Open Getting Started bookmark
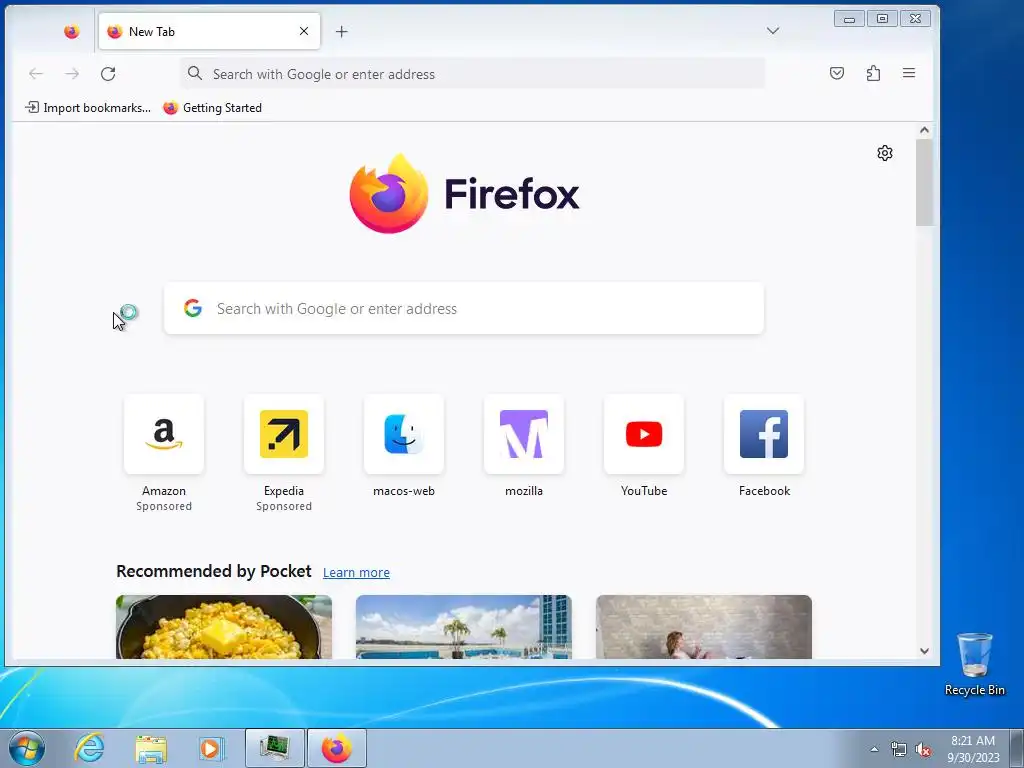The width and height of the screenshot is (1024, 768). pos(212,108)
